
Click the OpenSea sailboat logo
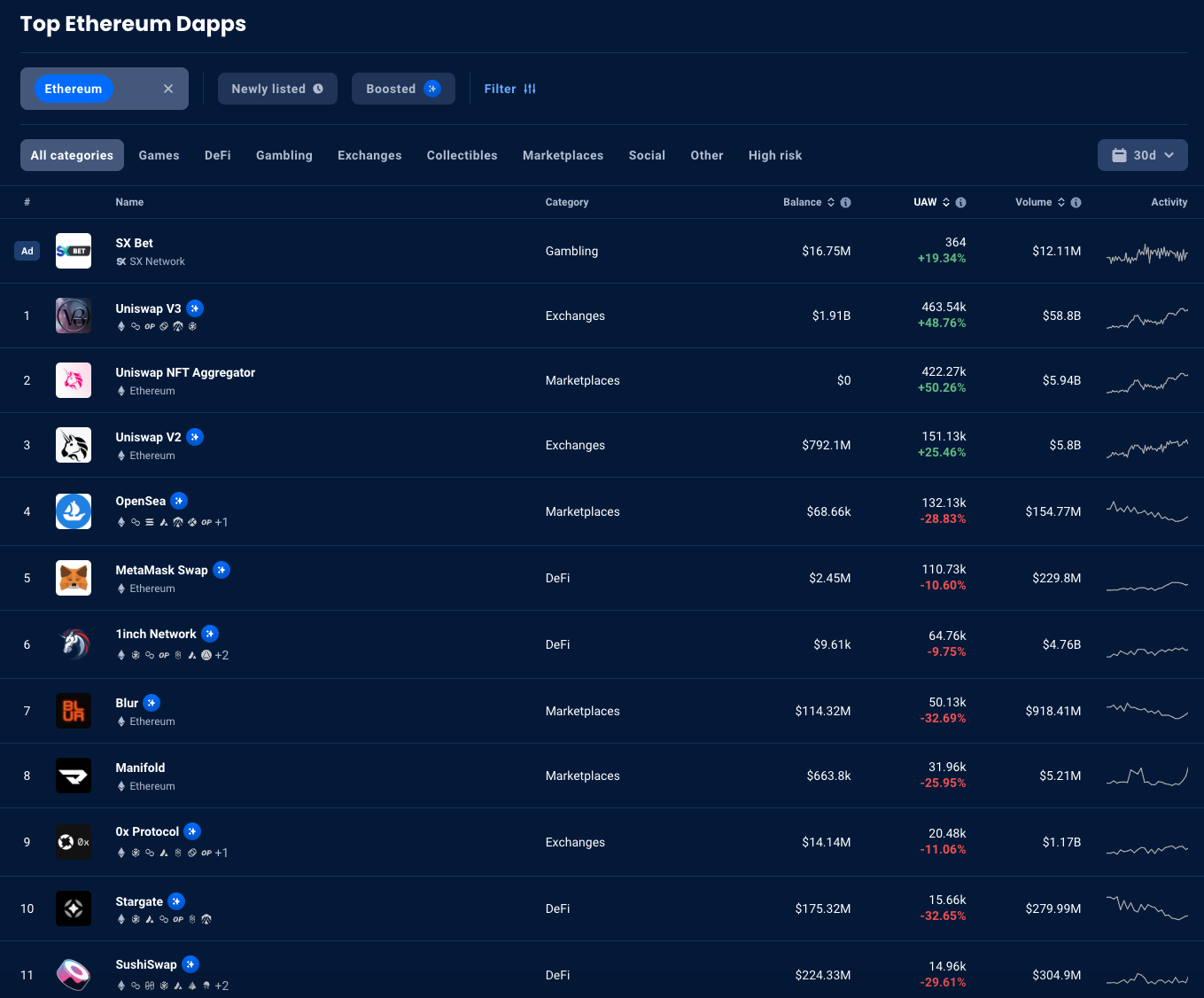pos(74,511)
